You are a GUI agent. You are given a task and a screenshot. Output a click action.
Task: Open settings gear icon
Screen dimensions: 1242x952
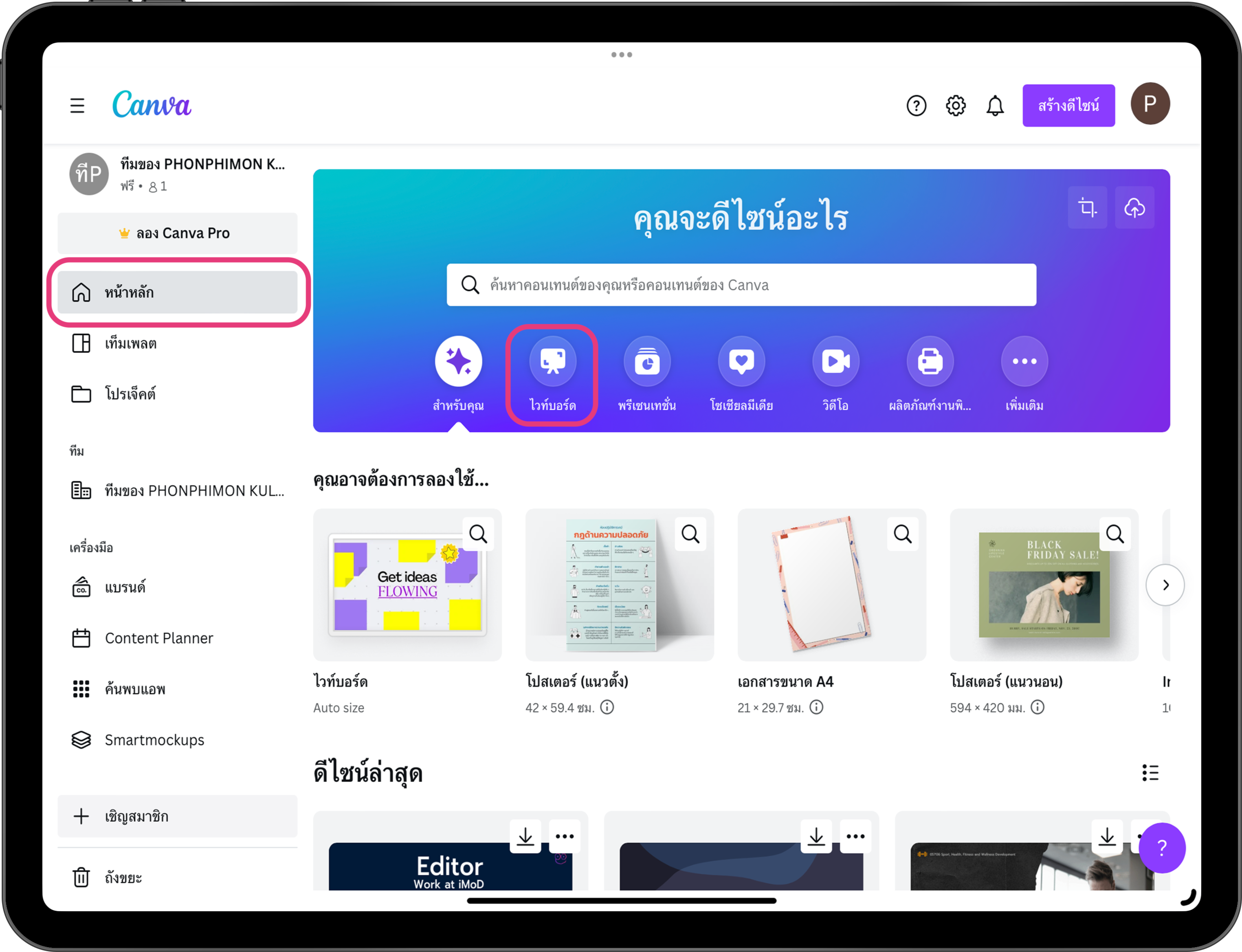click(955, 106)
